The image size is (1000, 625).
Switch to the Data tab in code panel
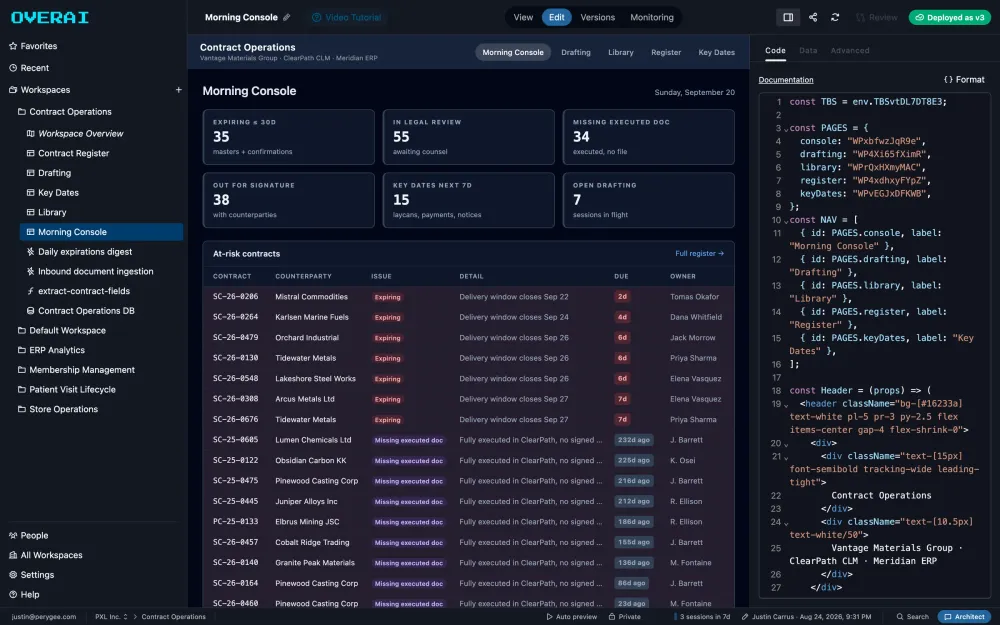[x=808, y=50]
